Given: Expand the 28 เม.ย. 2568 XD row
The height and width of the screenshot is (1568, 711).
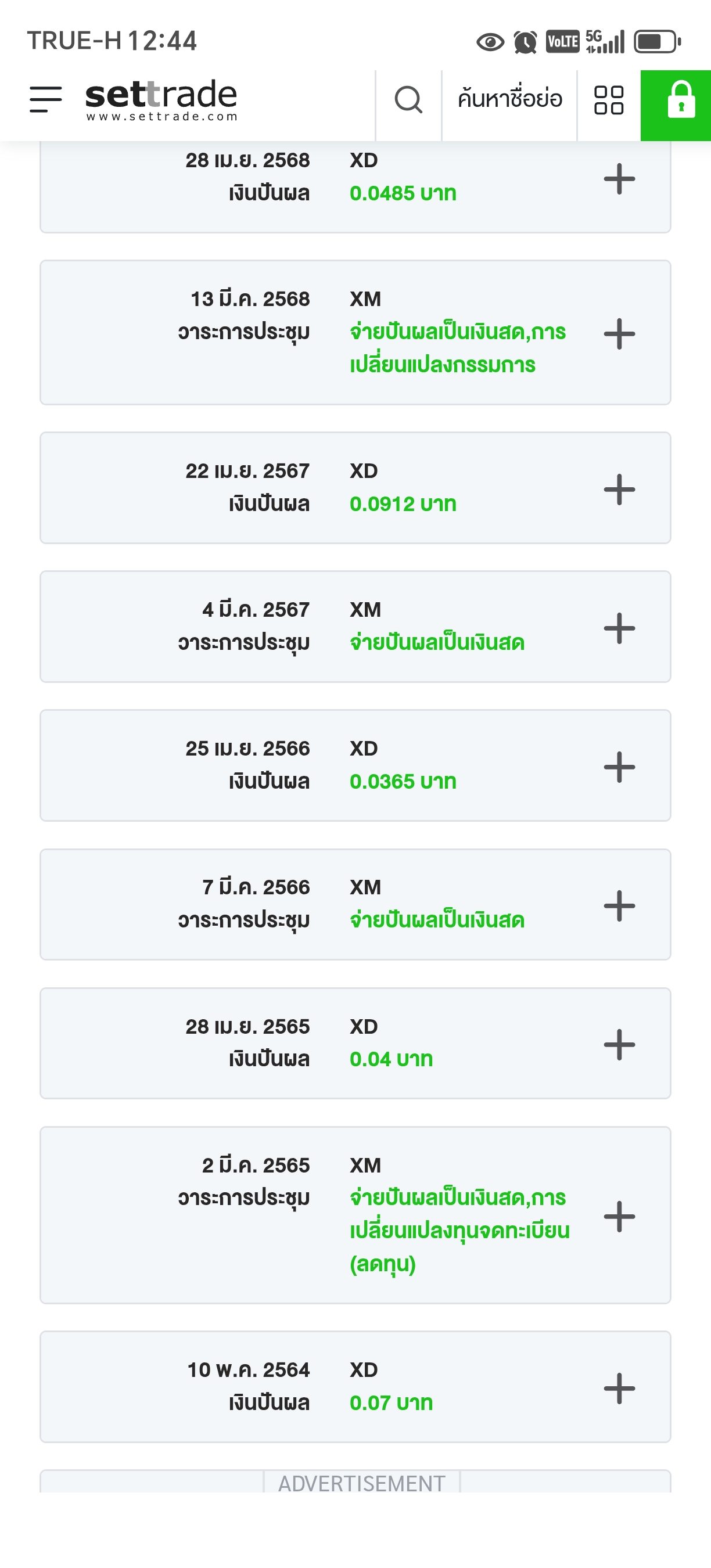Looking at the screenshot, I should tap(619, 179).
